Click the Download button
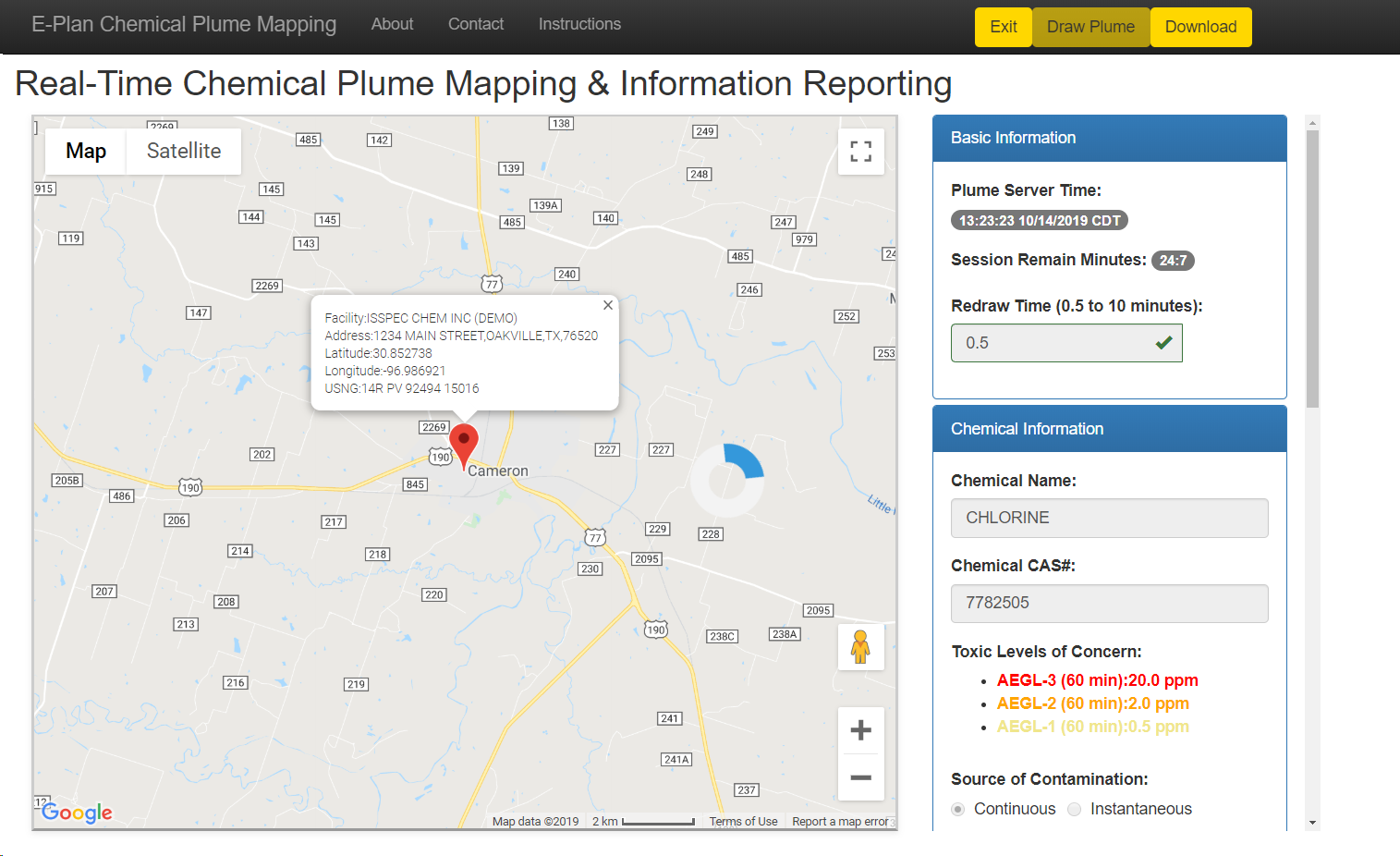Image resolution: width=1400 pixels, height=856 pixels. (1200, 27)
